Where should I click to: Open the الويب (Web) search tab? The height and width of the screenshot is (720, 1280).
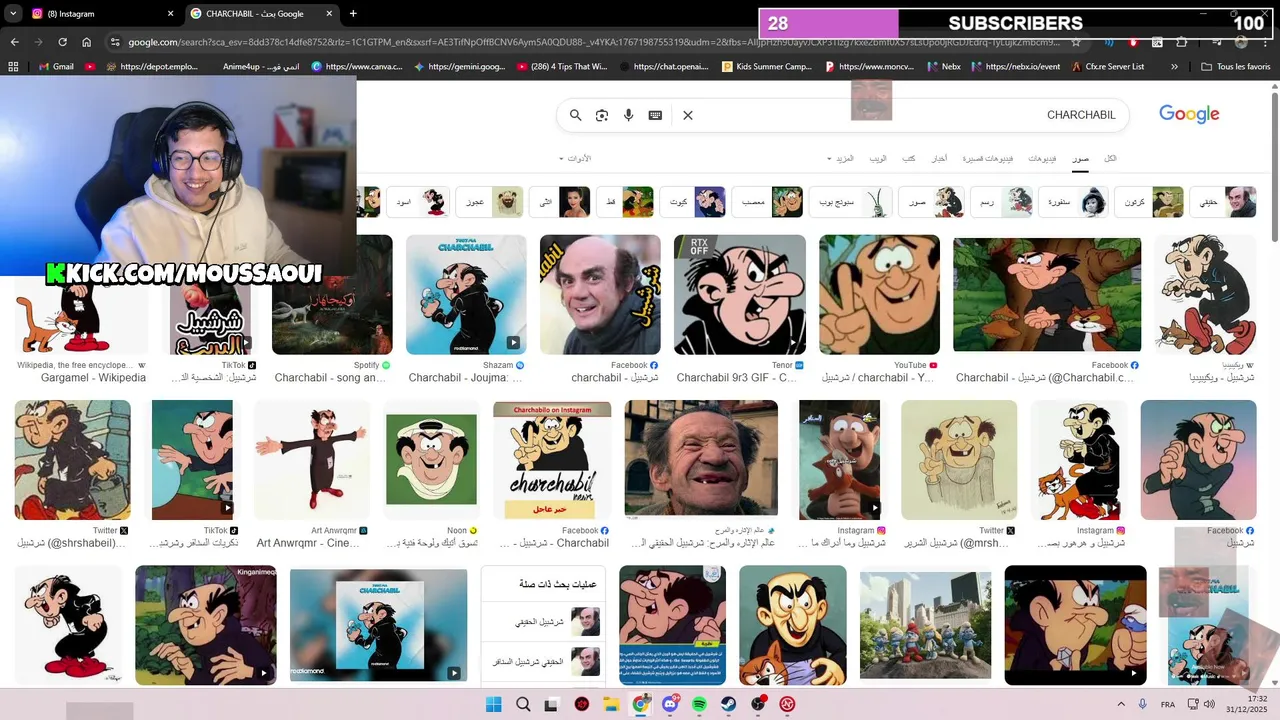click(x=877, y=158)
